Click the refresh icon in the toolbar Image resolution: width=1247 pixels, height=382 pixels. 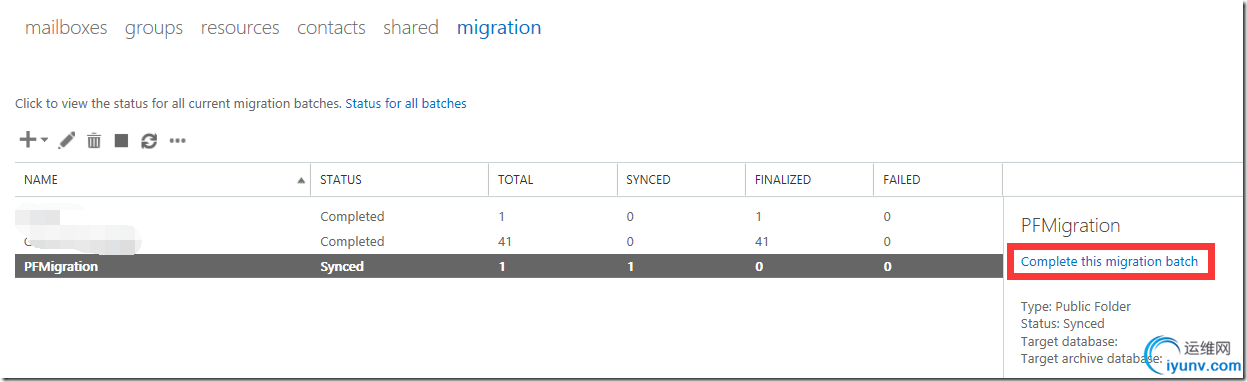[x=149, y=141]
